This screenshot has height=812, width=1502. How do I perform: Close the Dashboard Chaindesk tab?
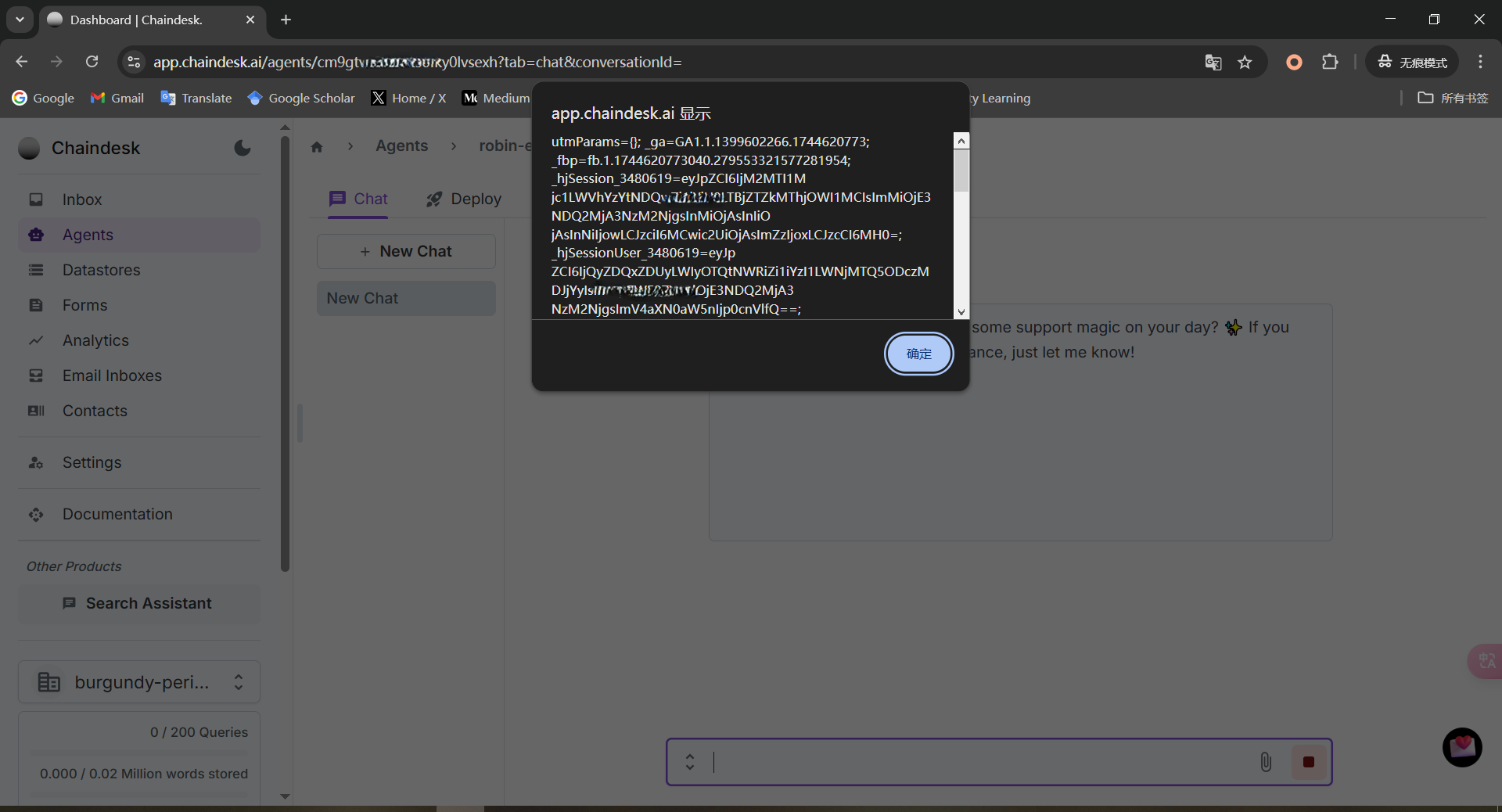click(250, 20)
